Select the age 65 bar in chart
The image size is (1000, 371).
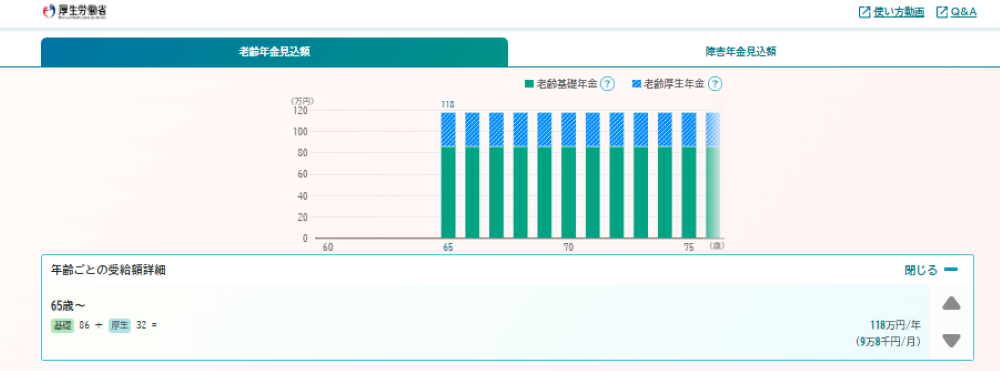click(448, 175)
